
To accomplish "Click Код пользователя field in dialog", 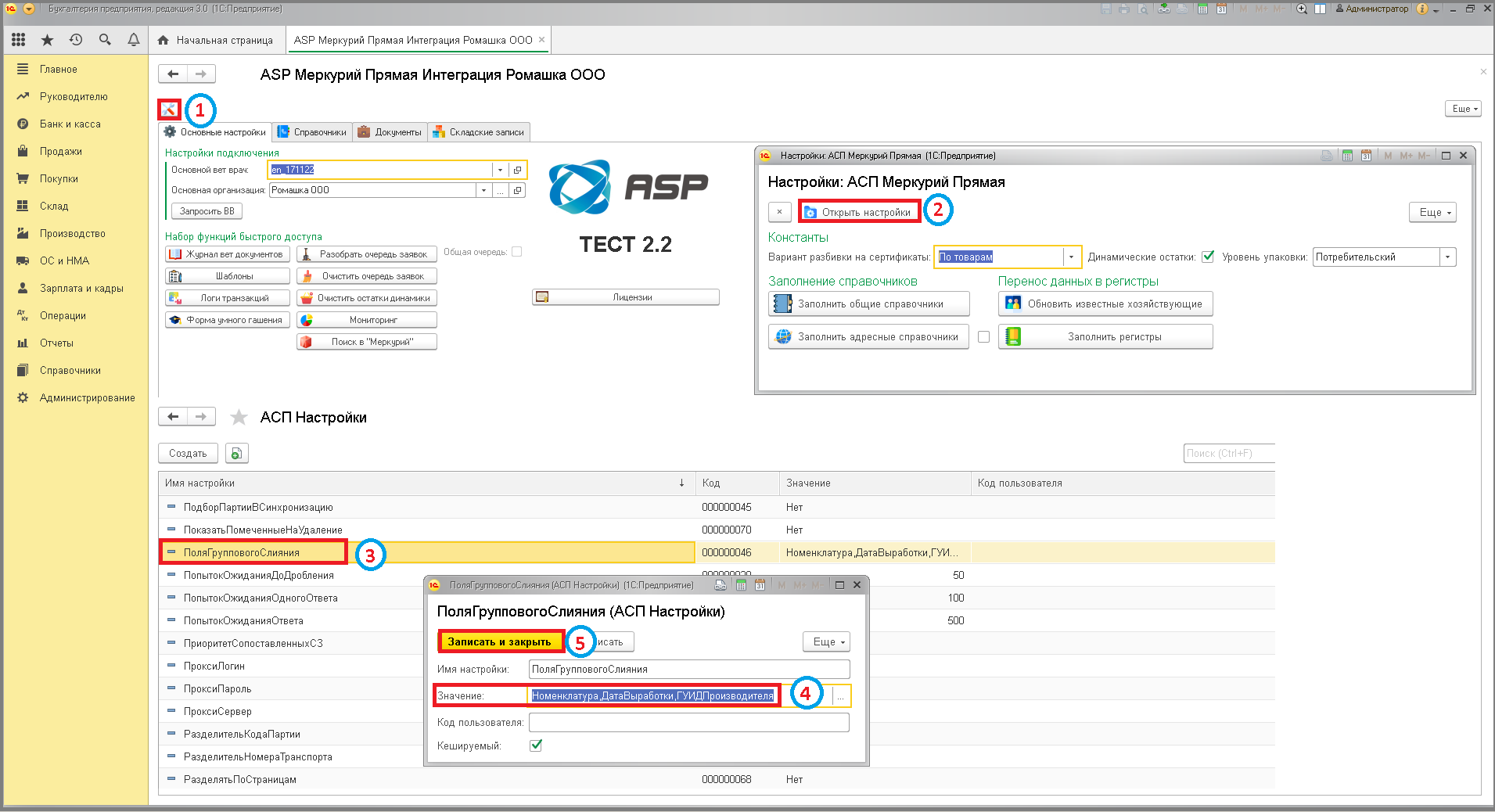I will 688,722.
